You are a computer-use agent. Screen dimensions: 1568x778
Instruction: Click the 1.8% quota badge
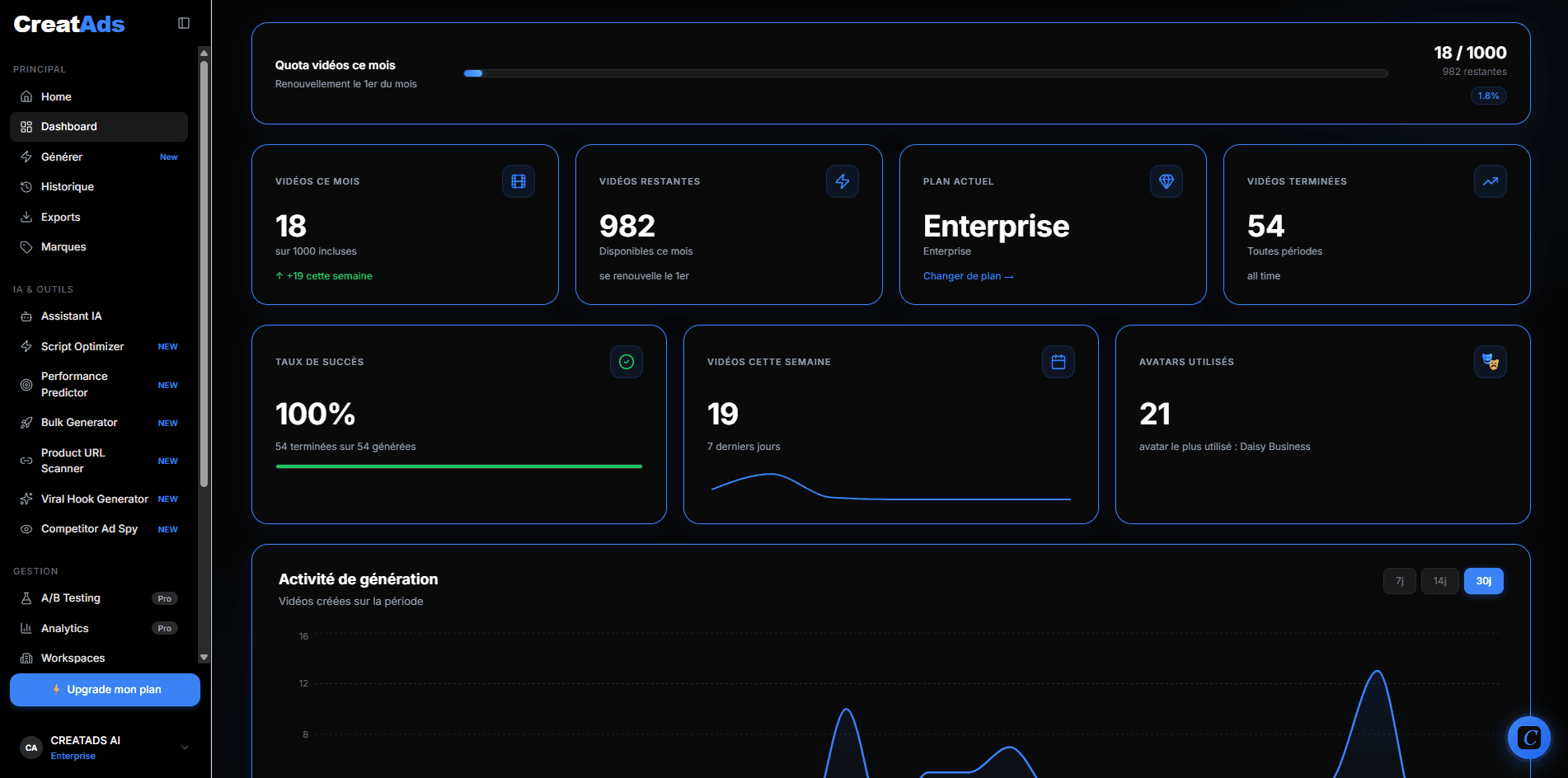click(x=1489, y=96)
